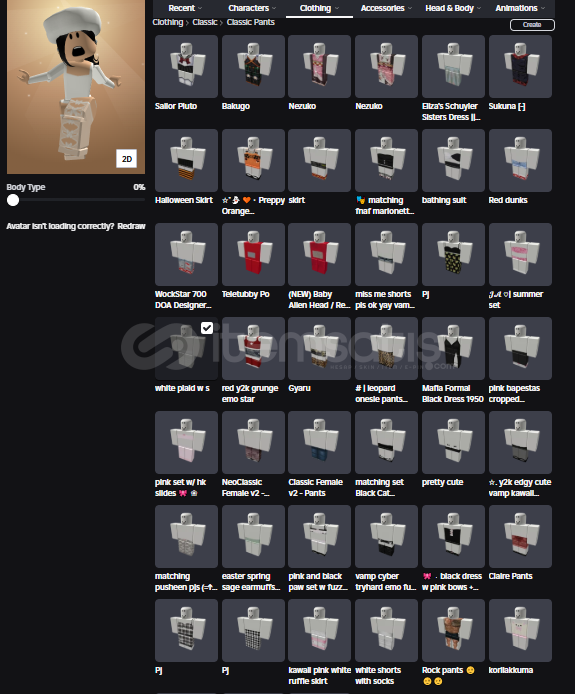Go to Classic in the breadcrumb
This screenshot has height=694, width=575.
pyautogui.click(x=205, y=22)
